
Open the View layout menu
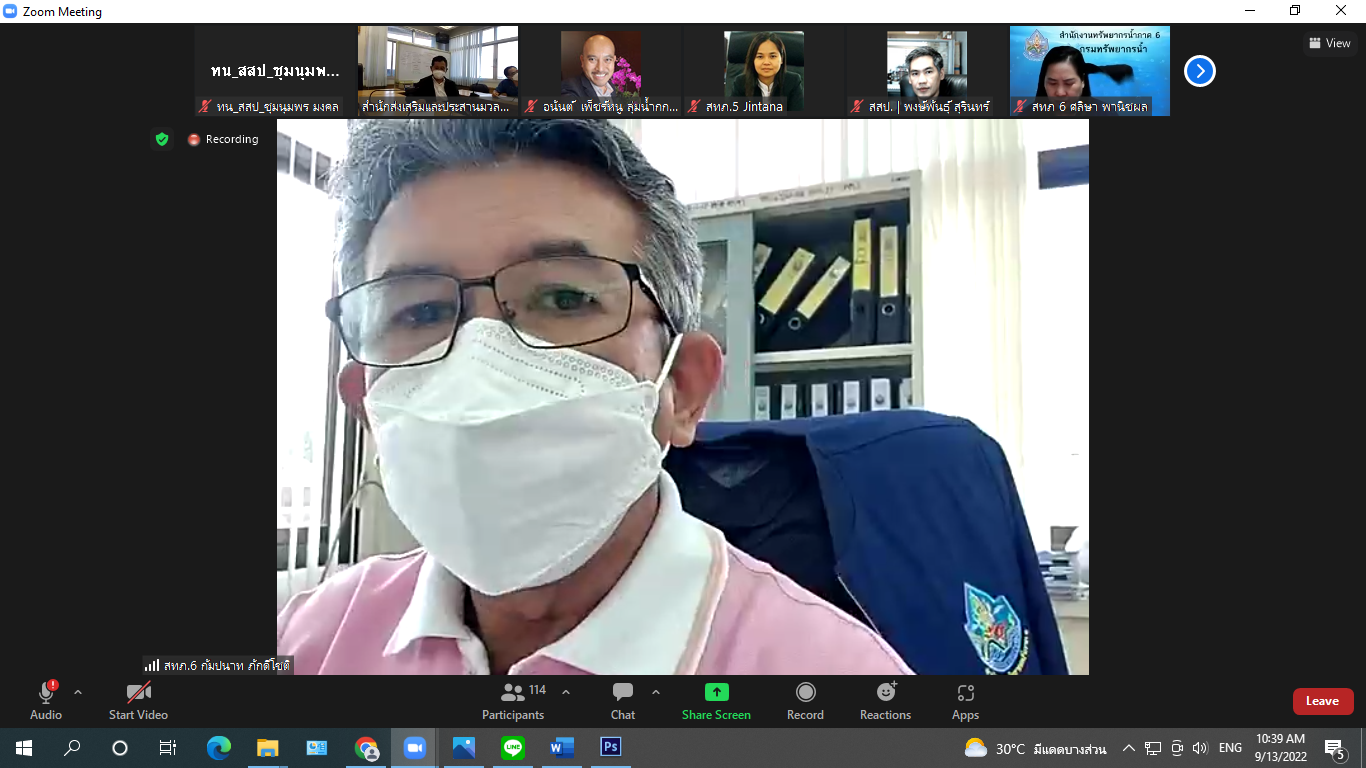[x=1329, y=43]
